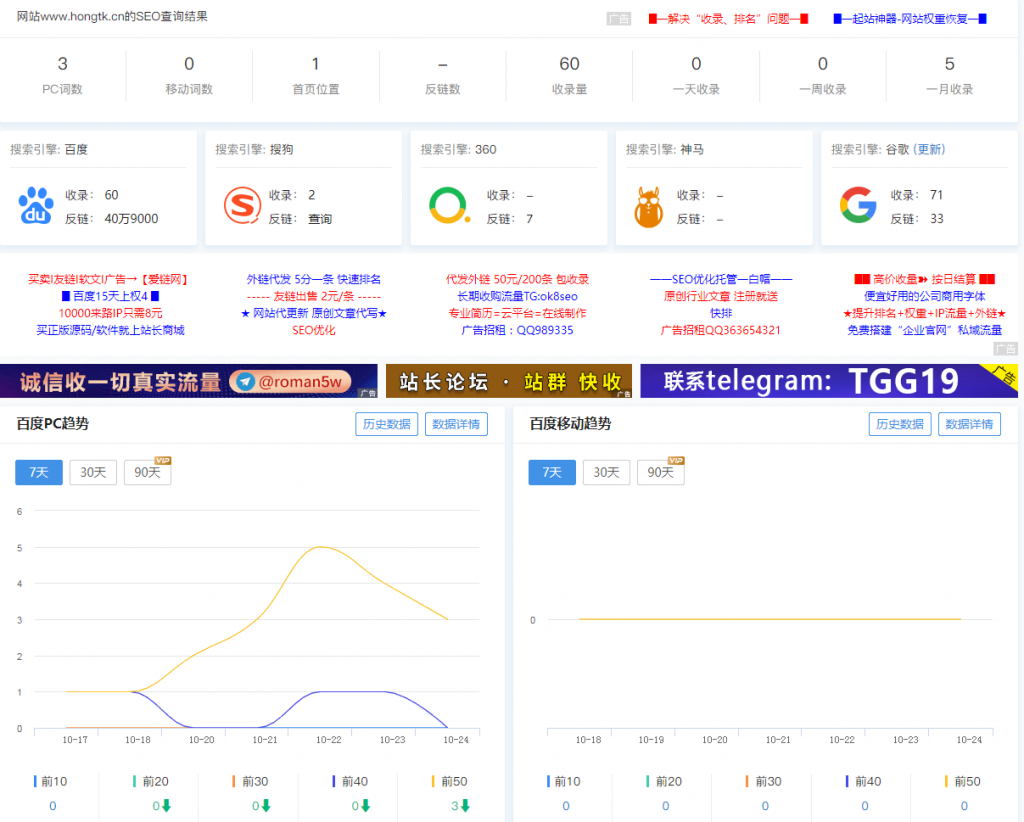This screenshot has height=822, width=1024.
Task: Click the Shenma fox logo icon
Action: pos(648,207)
